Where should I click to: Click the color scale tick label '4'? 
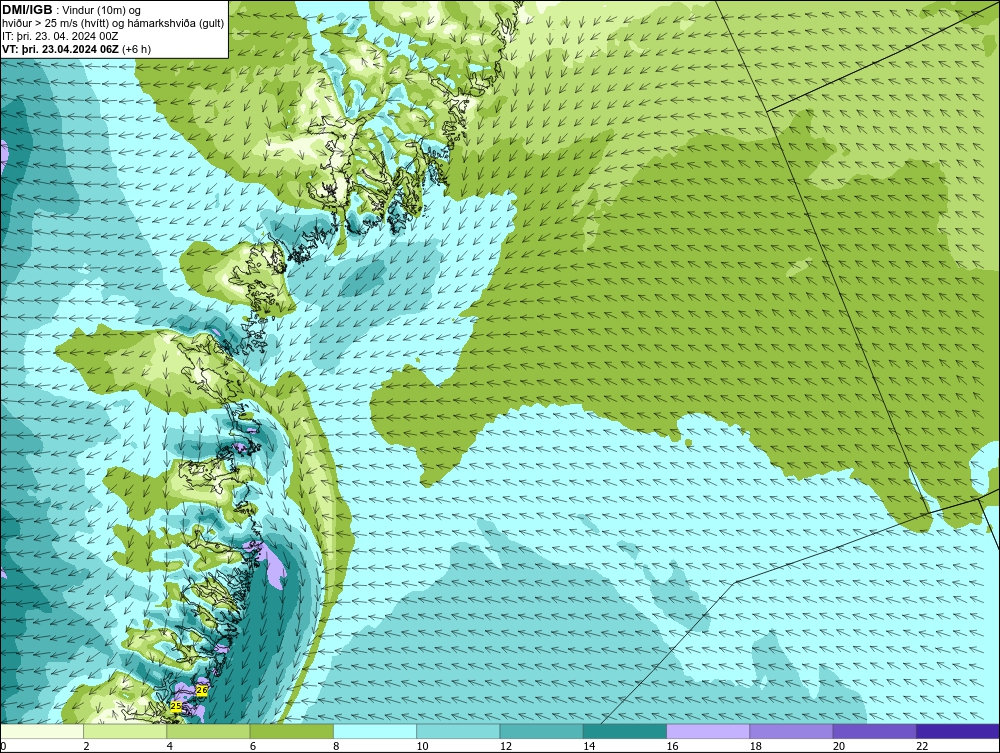(170, 746)
